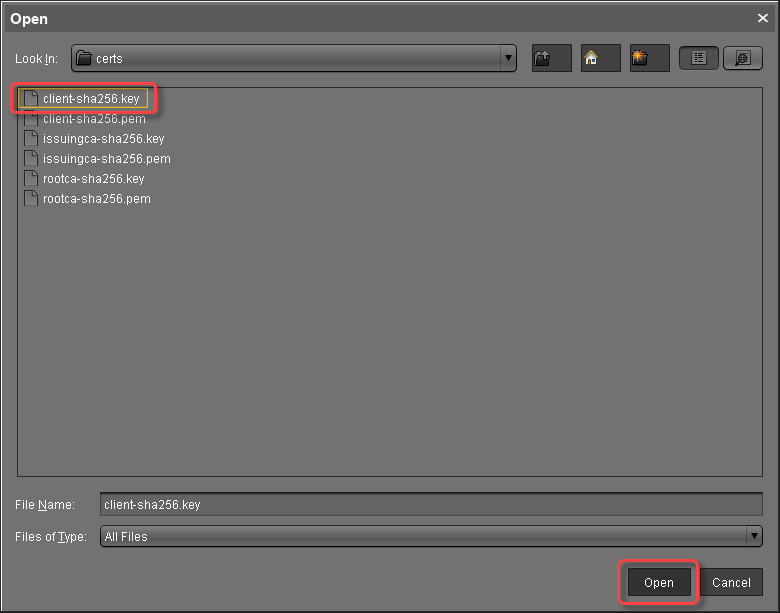This screenshot has height=613, width=780.
Task: Open the Files of Type dropdown
Action: (754, 537)
